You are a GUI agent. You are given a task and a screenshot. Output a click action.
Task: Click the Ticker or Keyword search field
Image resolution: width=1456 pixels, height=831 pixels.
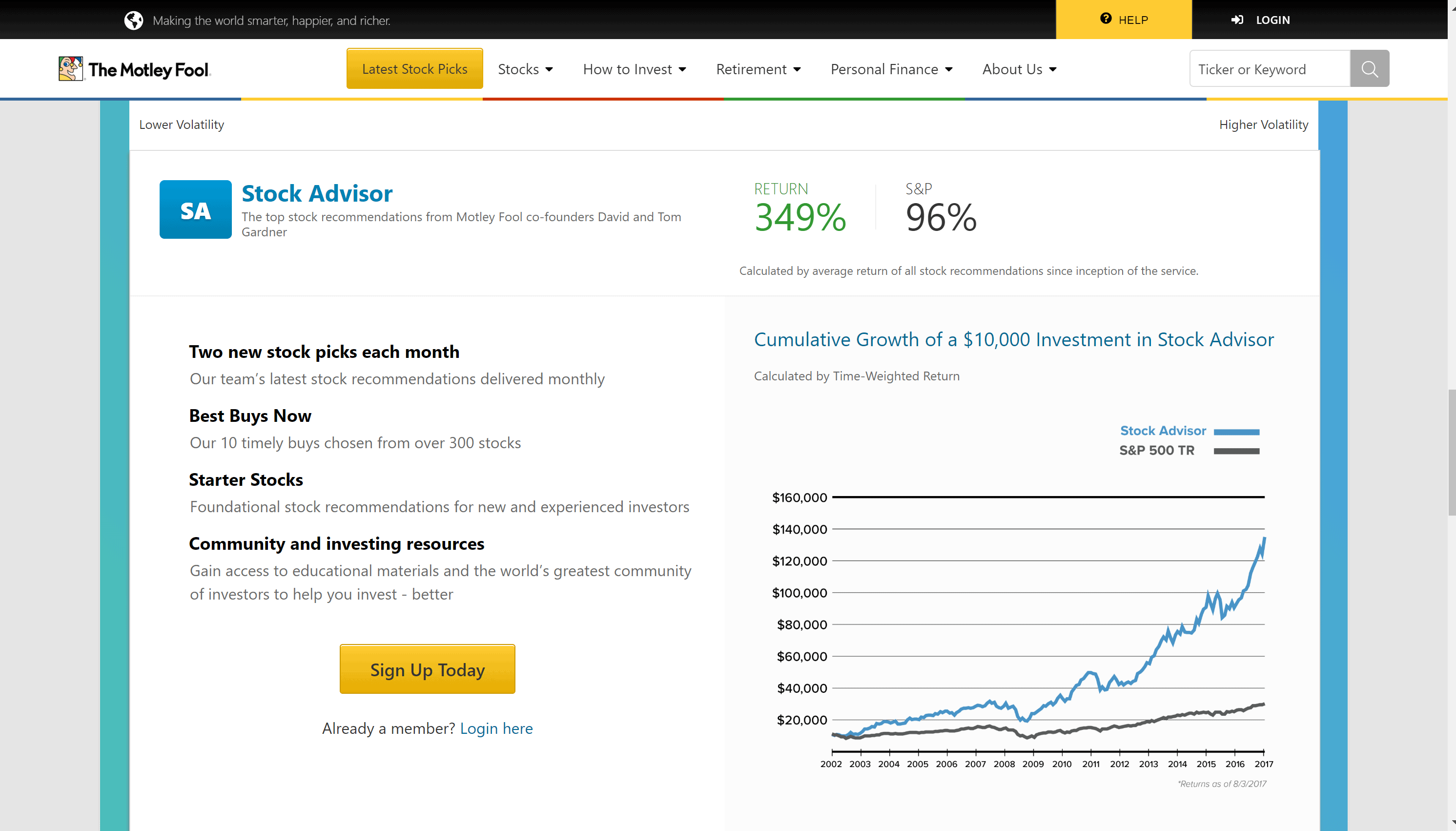pyautogui.click(x=1270, y=68)
